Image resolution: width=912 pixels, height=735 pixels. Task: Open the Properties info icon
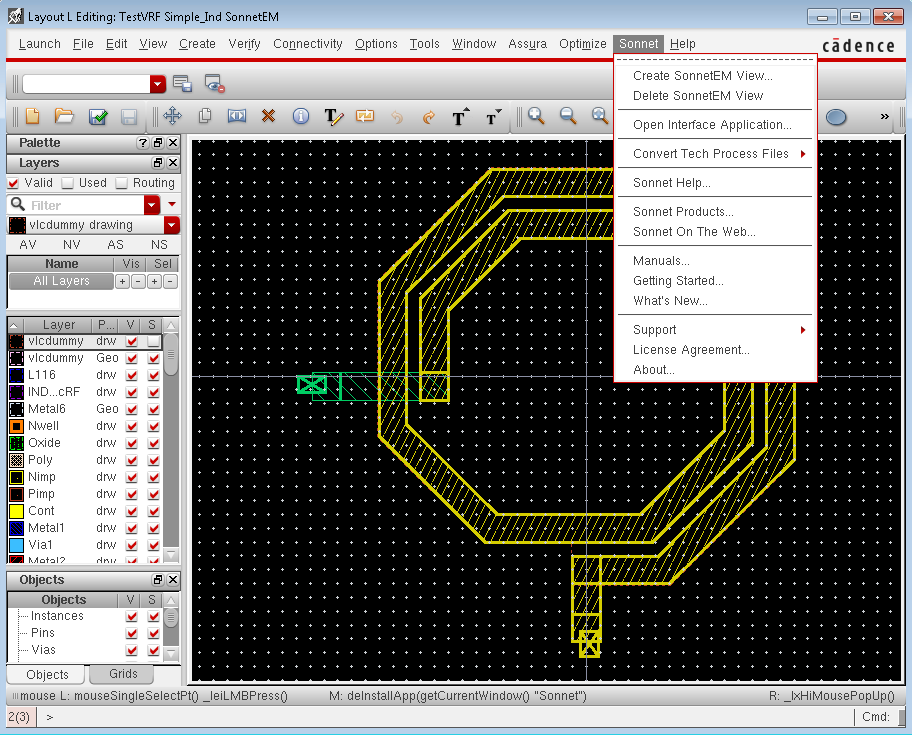[301, 116]
